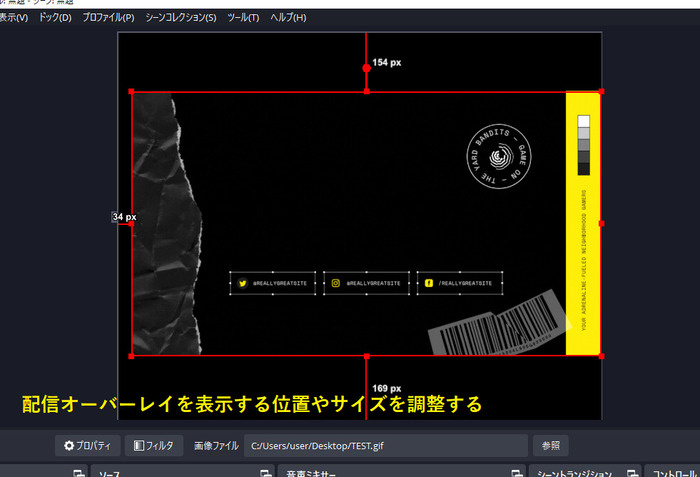
Task: Pop out the シーントランジション dock icon
Action: click(x=633, y=473)
